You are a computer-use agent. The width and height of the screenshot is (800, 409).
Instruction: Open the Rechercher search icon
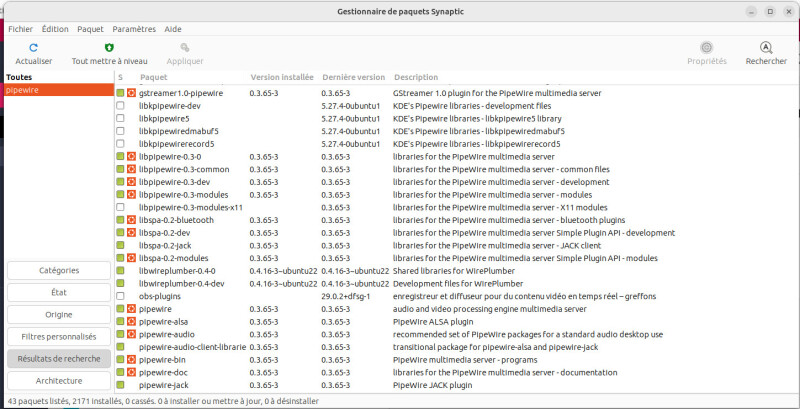coord(766,48)
